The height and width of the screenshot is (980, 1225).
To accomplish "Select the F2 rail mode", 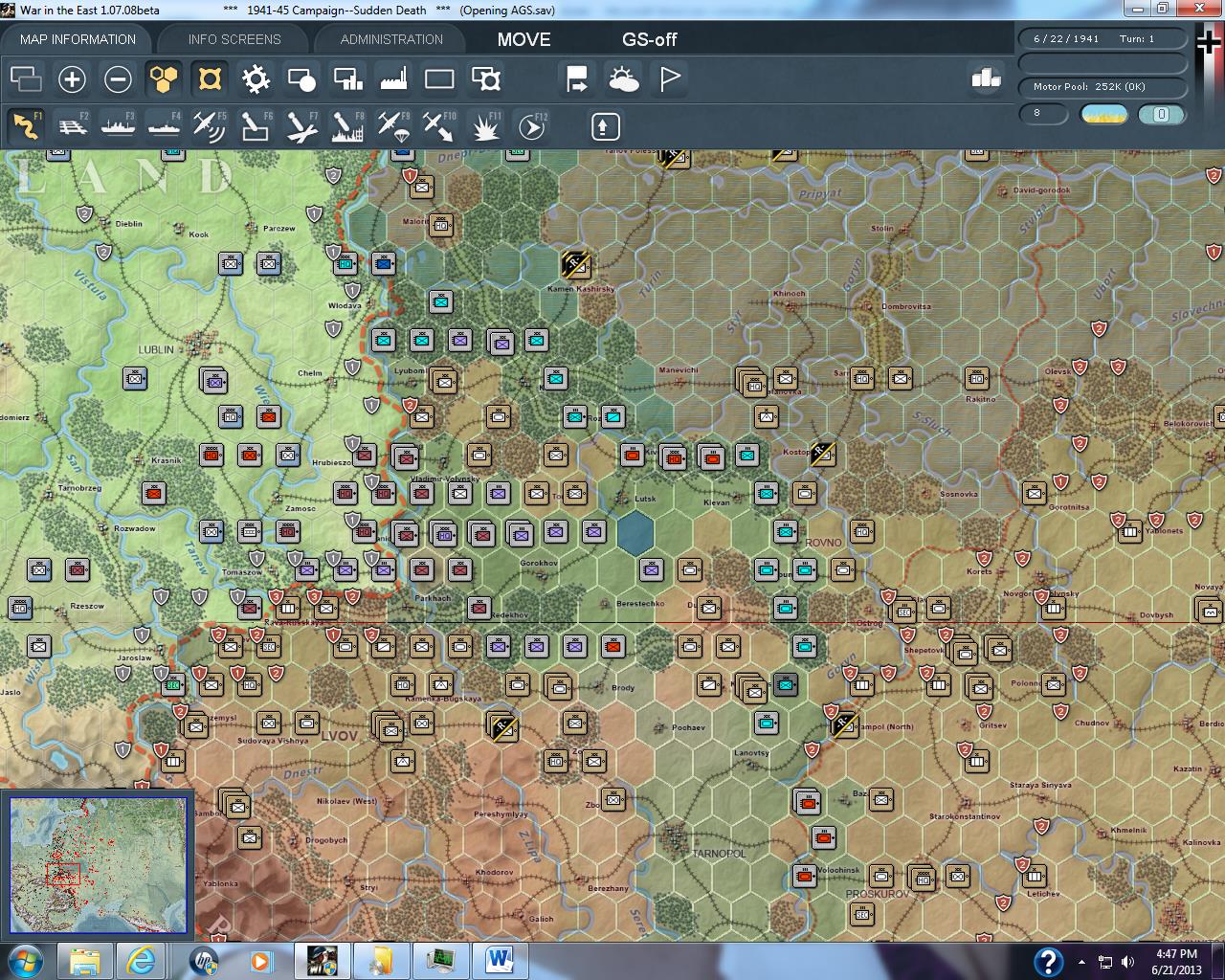I will [x=72, y=126].
